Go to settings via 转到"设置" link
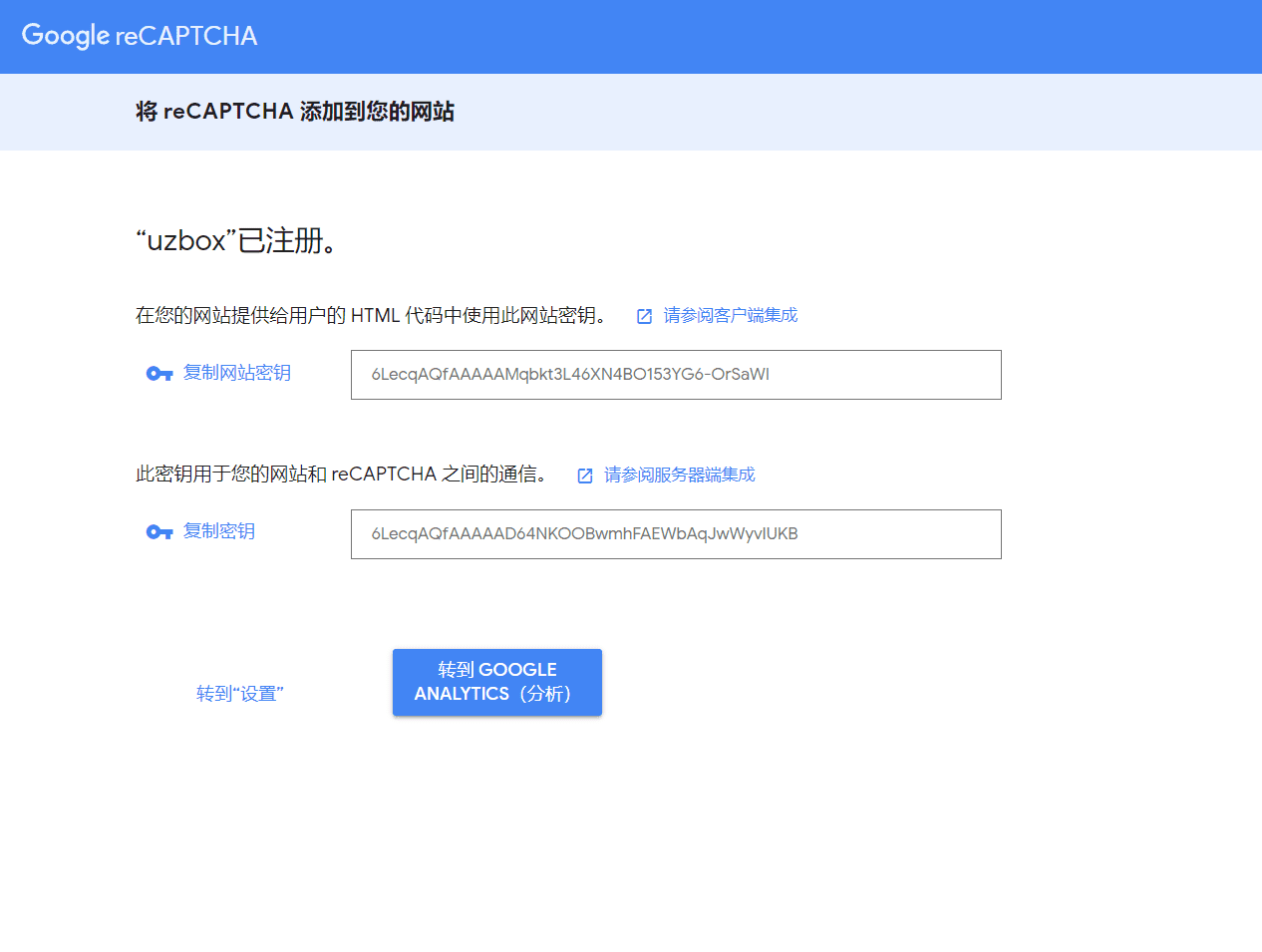This screenshot has height=952, width=1262. (240, 693)
